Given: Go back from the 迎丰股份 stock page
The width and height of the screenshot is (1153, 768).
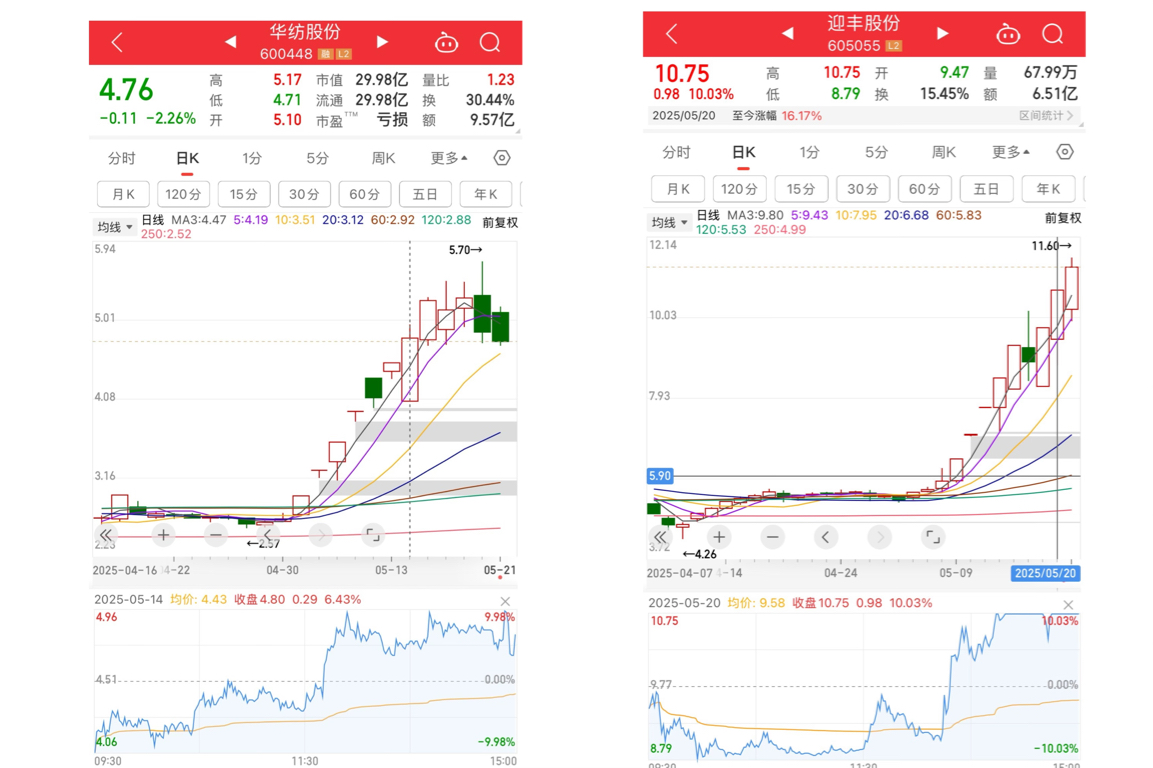Looking at the screenshot, I should tap(671, 34).
